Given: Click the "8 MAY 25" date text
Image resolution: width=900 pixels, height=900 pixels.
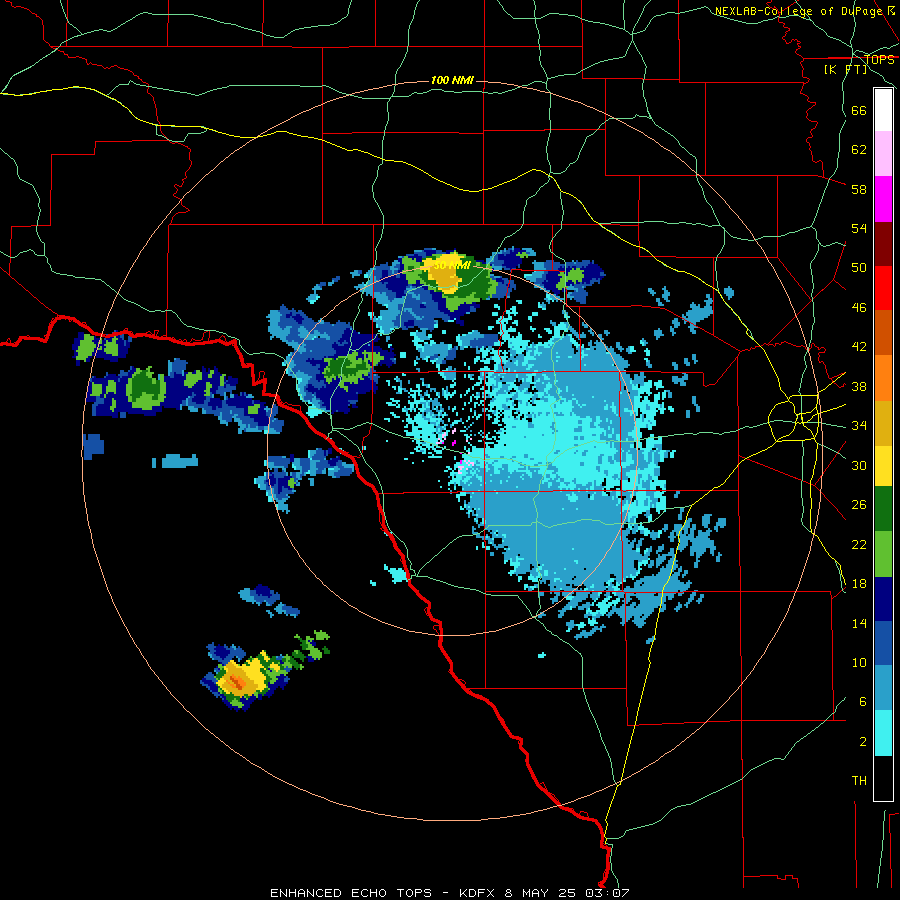Looking at the screenshot, I should [542, 893].
